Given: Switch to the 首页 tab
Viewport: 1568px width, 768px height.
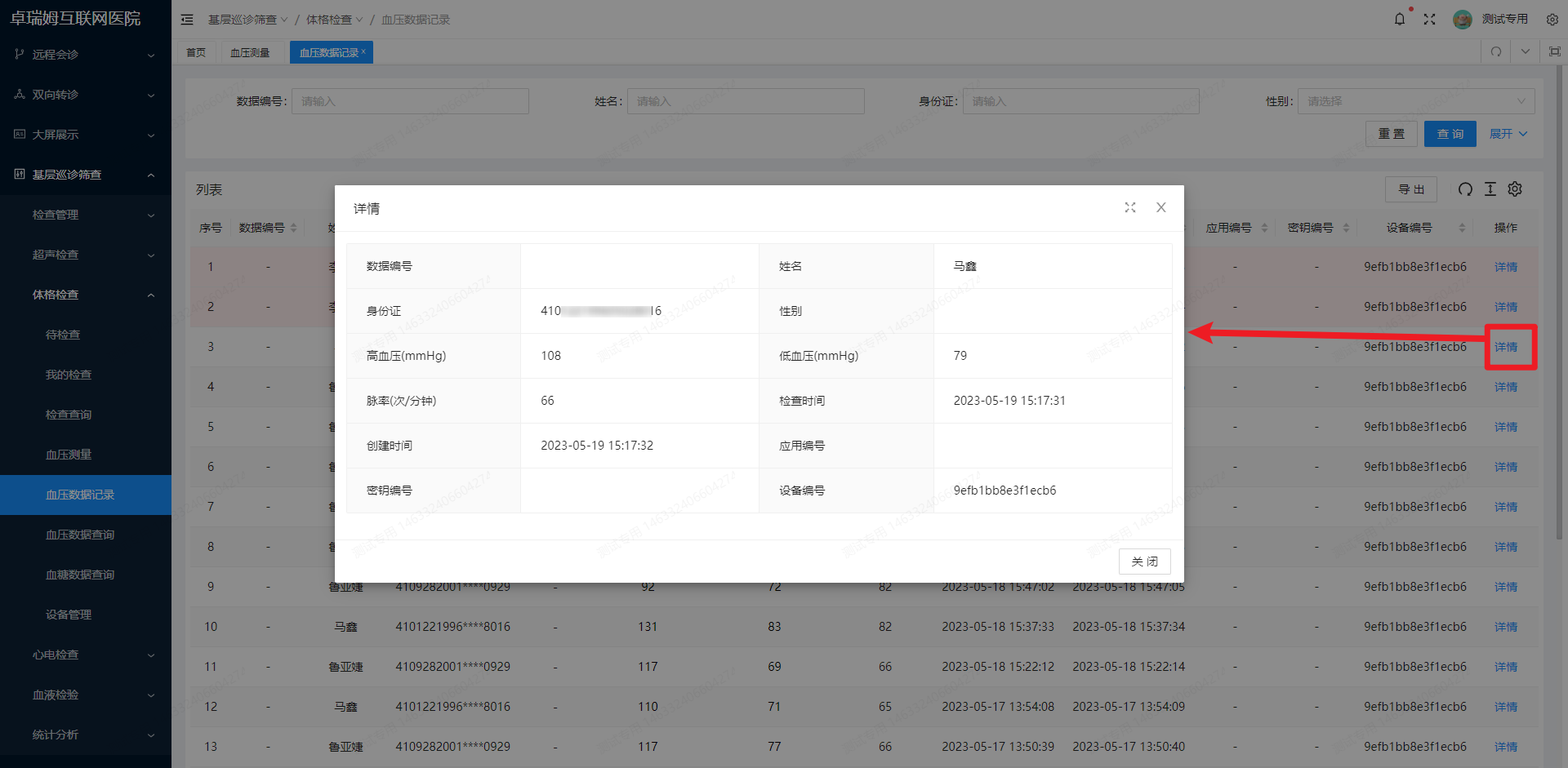Looking at the screenshot, I should pos(196,52).
